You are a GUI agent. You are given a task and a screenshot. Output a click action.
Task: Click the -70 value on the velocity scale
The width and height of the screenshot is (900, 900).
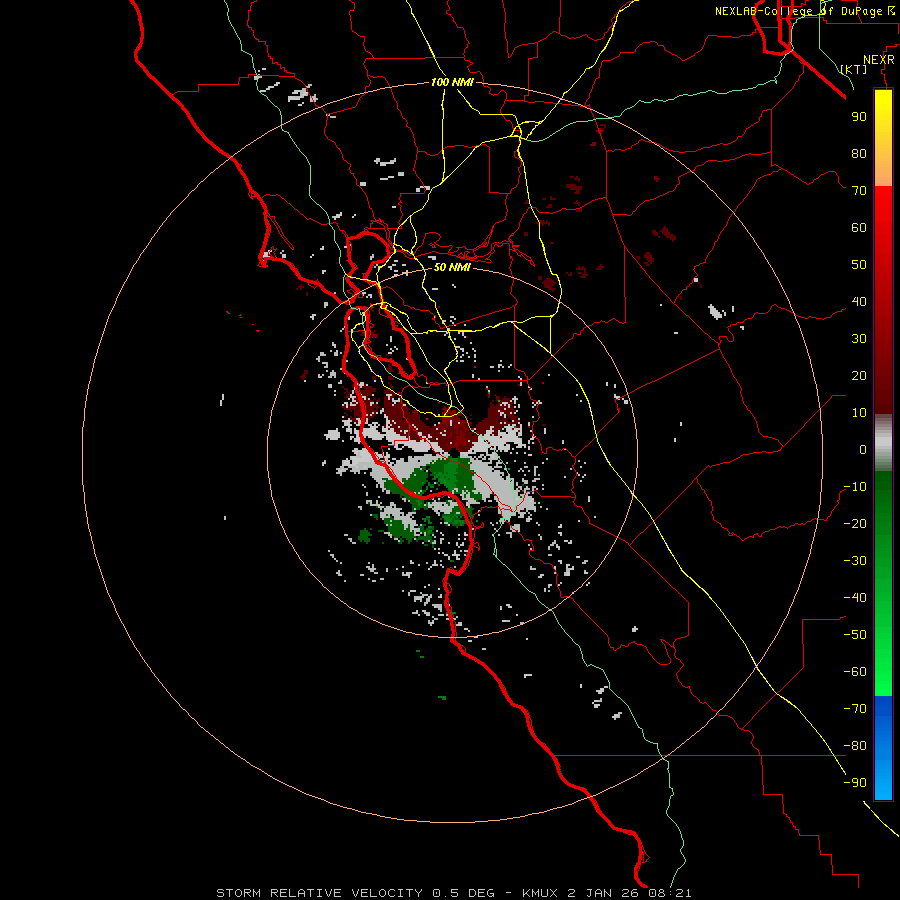click(x=855, y=709)
